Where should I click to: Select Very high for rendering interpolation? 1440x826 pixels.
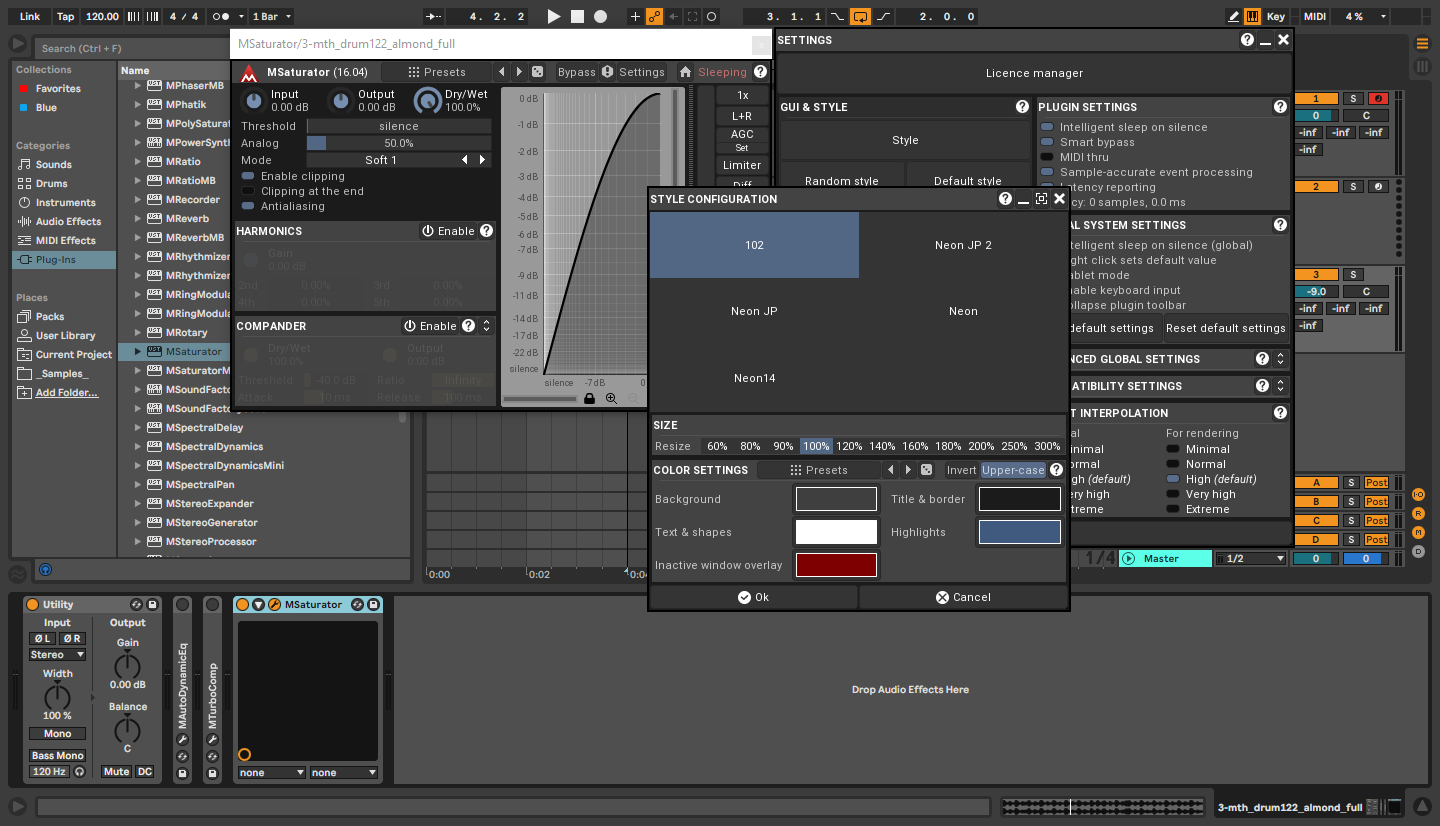tap(1173, 494)
